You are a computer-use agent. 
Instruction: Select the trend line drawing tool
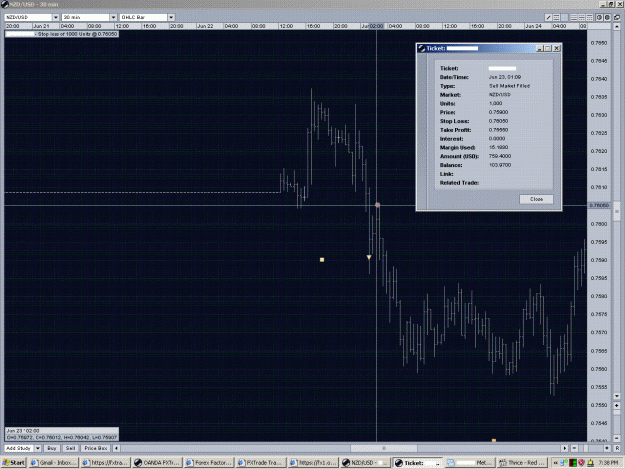point(548,17)
